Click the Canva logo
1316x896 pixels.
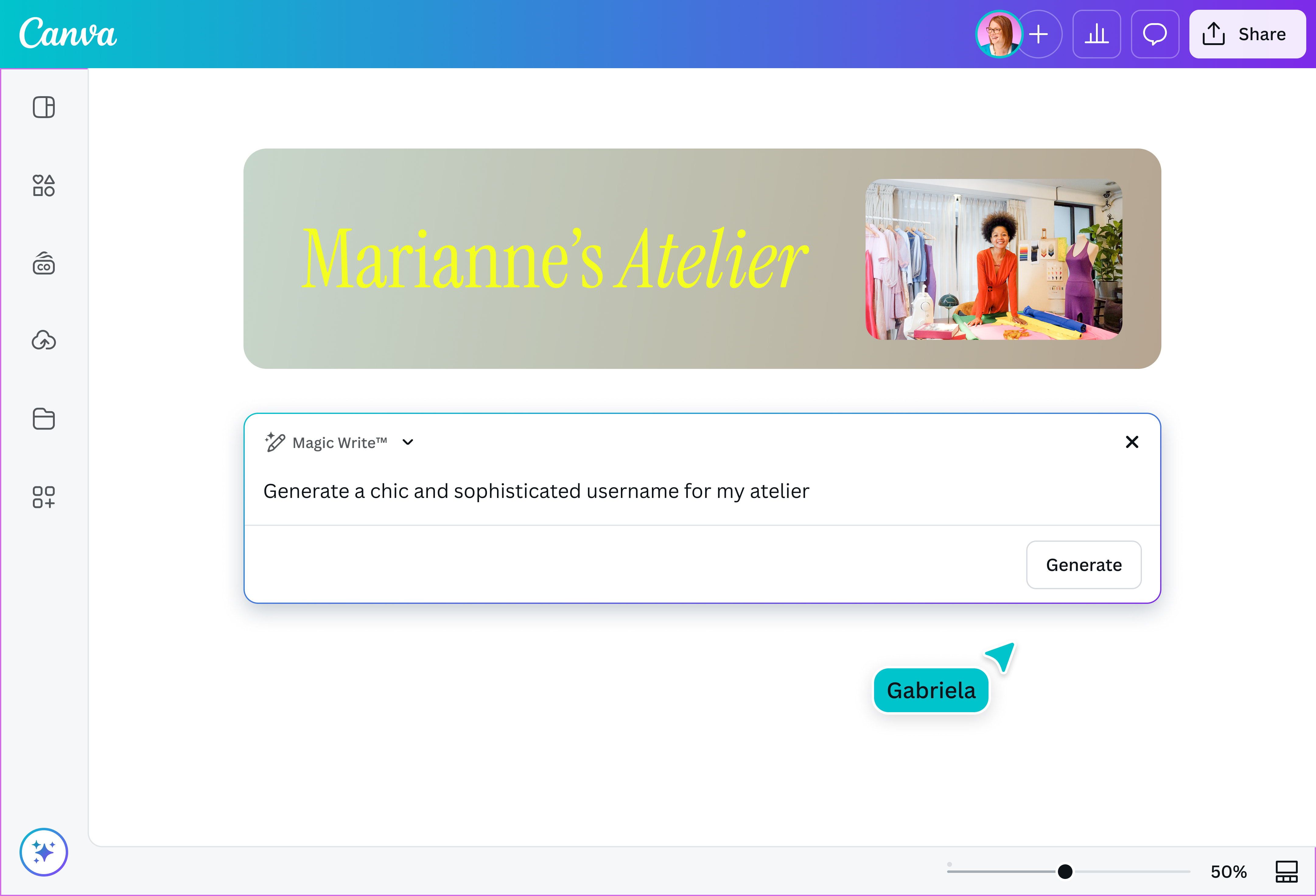68,34
